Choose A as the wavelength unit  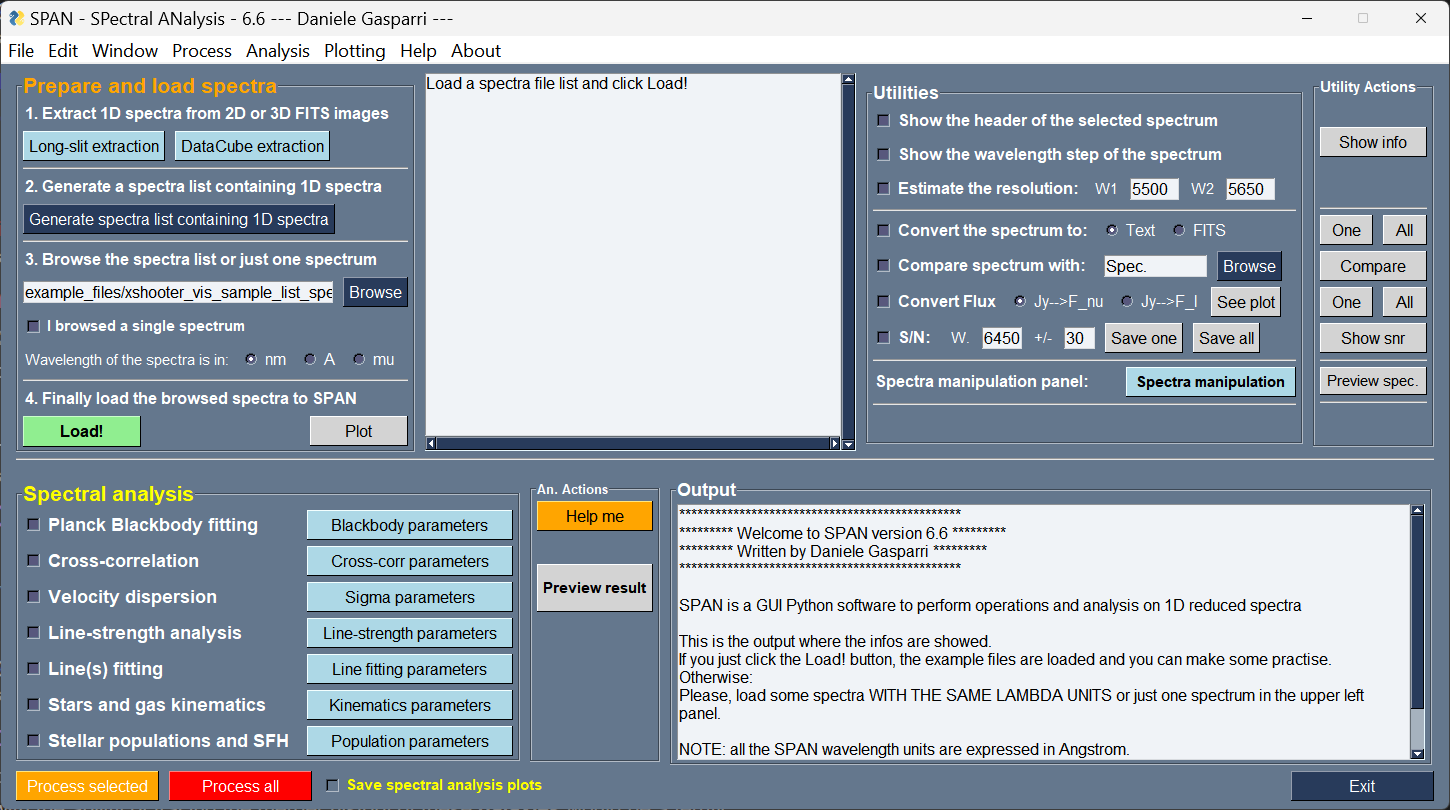pos(311,359)
